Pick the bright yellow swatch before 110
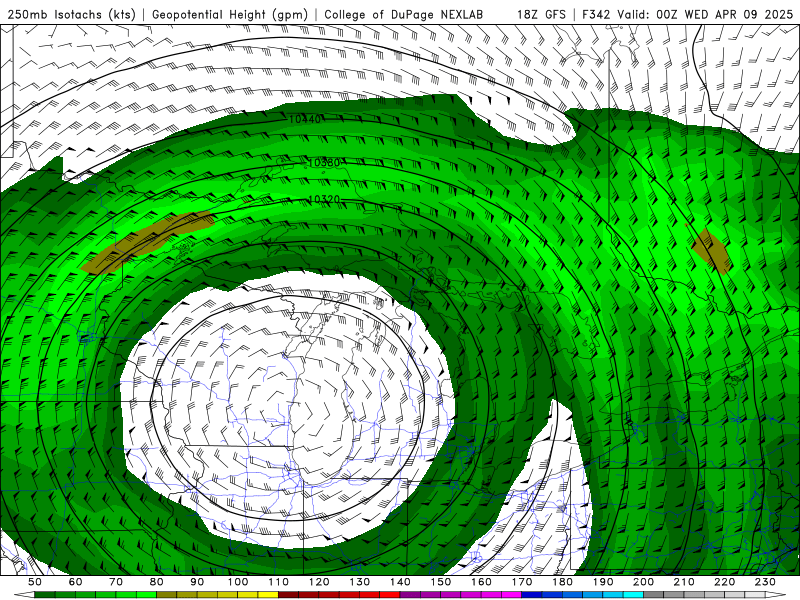The height and width of the screenshot is (600, 800). click(x=268, y=595)
